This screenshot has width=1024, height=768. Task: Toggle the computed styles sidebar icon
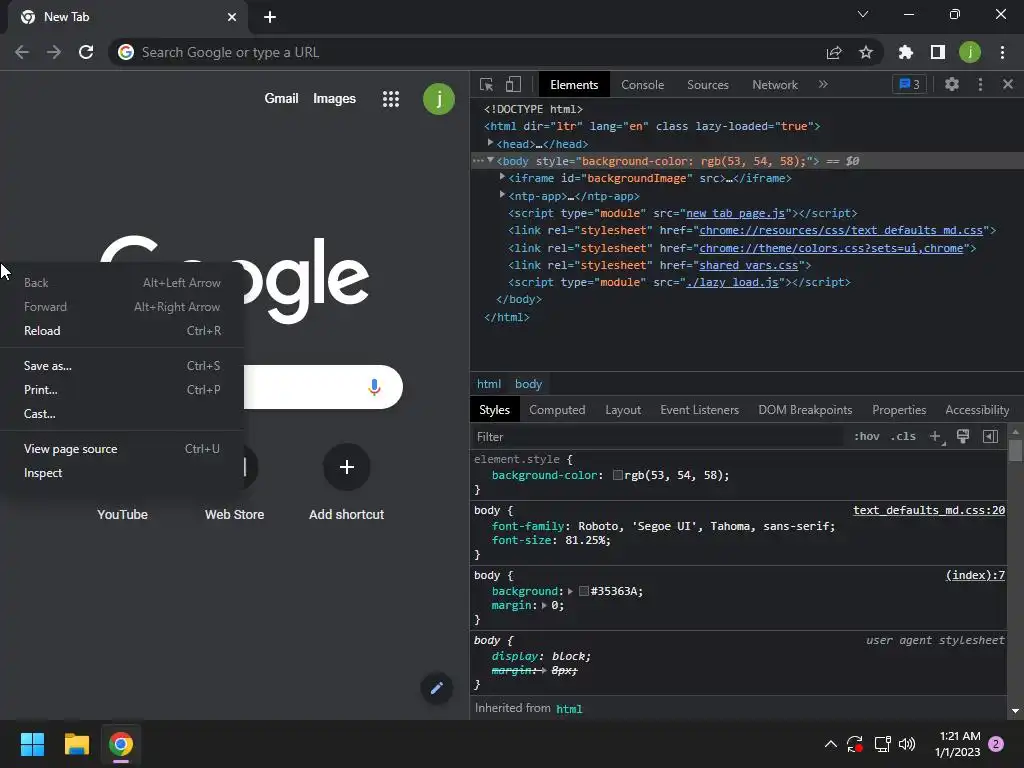coord(990,437)
